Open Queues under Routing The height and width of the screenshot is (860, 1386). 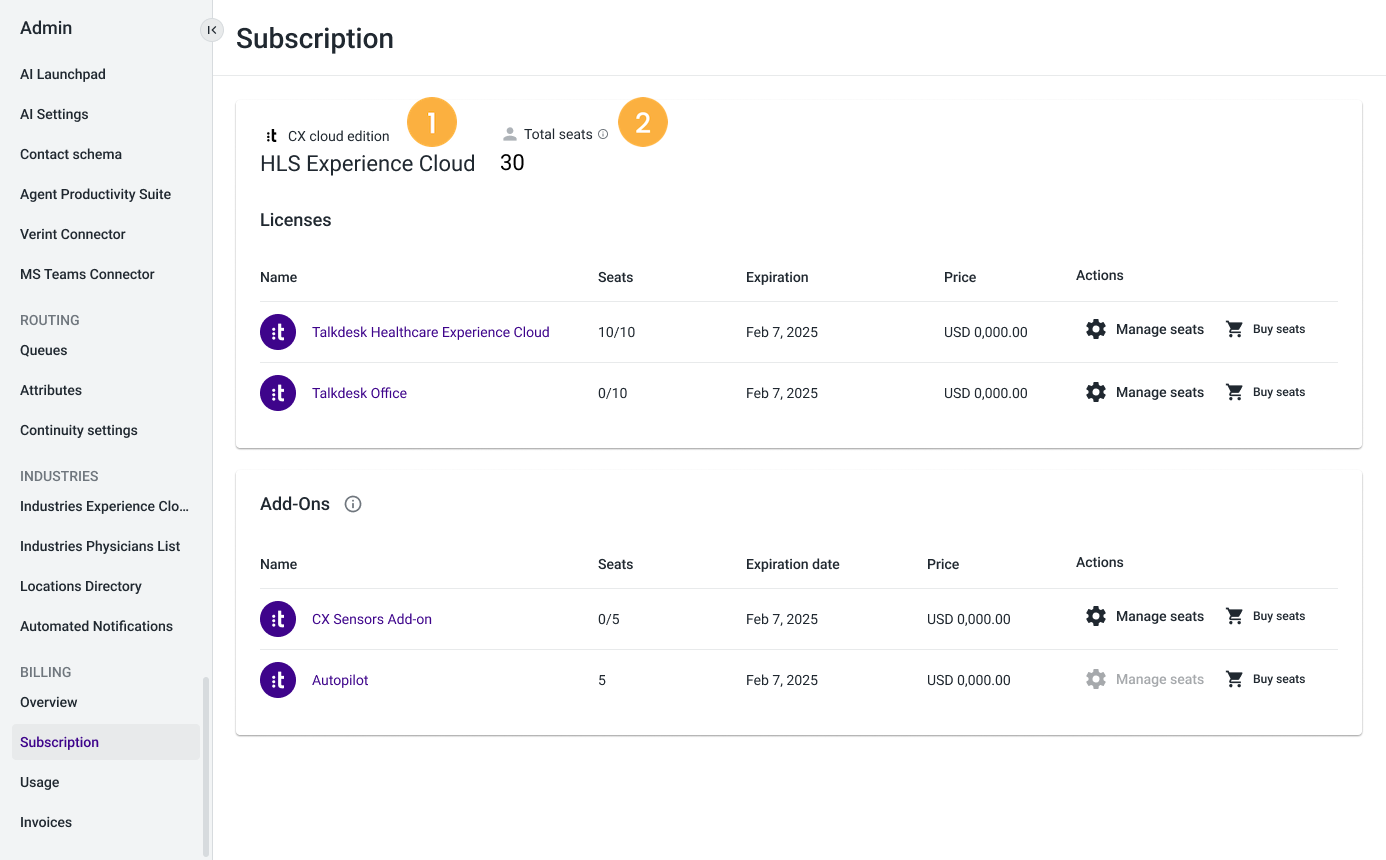tap(44, 350)
